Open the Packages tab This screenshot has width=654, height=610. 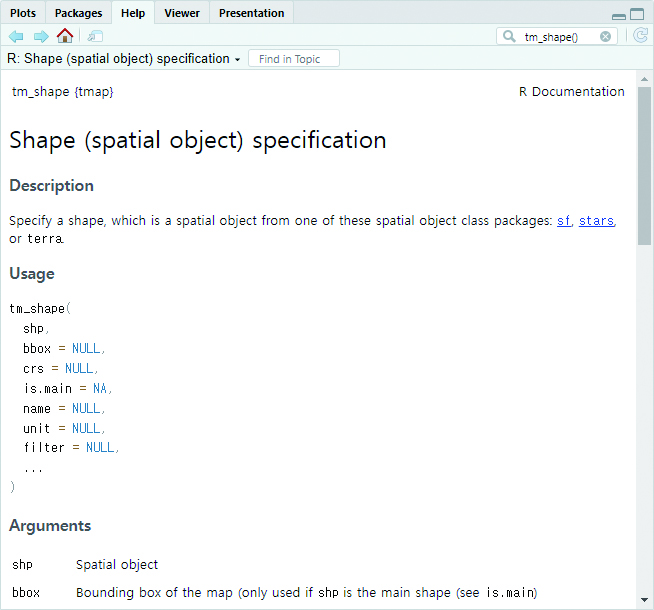tap(78, 13)
